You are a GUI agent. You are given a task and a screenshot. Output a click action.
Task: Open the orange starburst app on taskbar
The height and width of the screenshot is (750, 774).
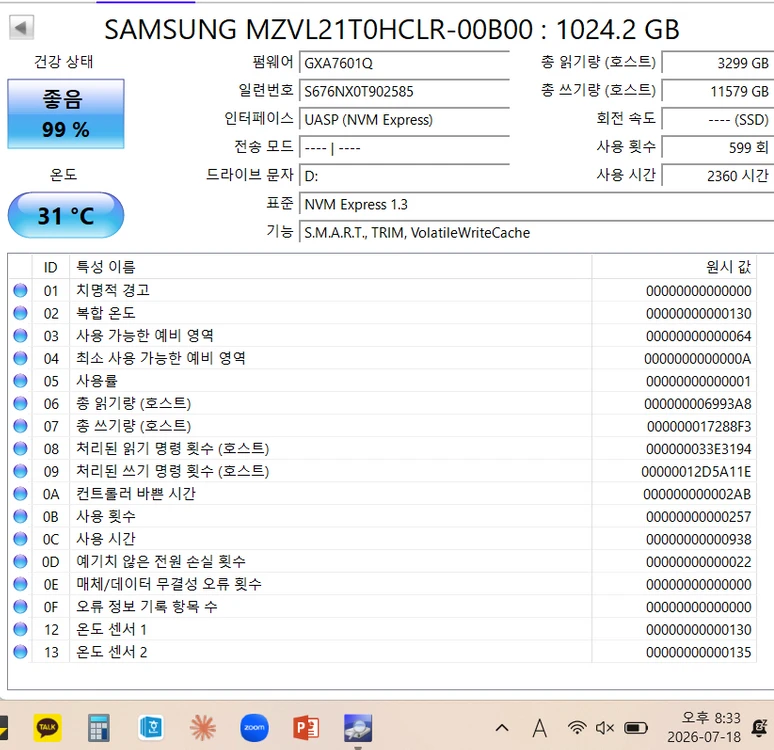pos(203,727)
